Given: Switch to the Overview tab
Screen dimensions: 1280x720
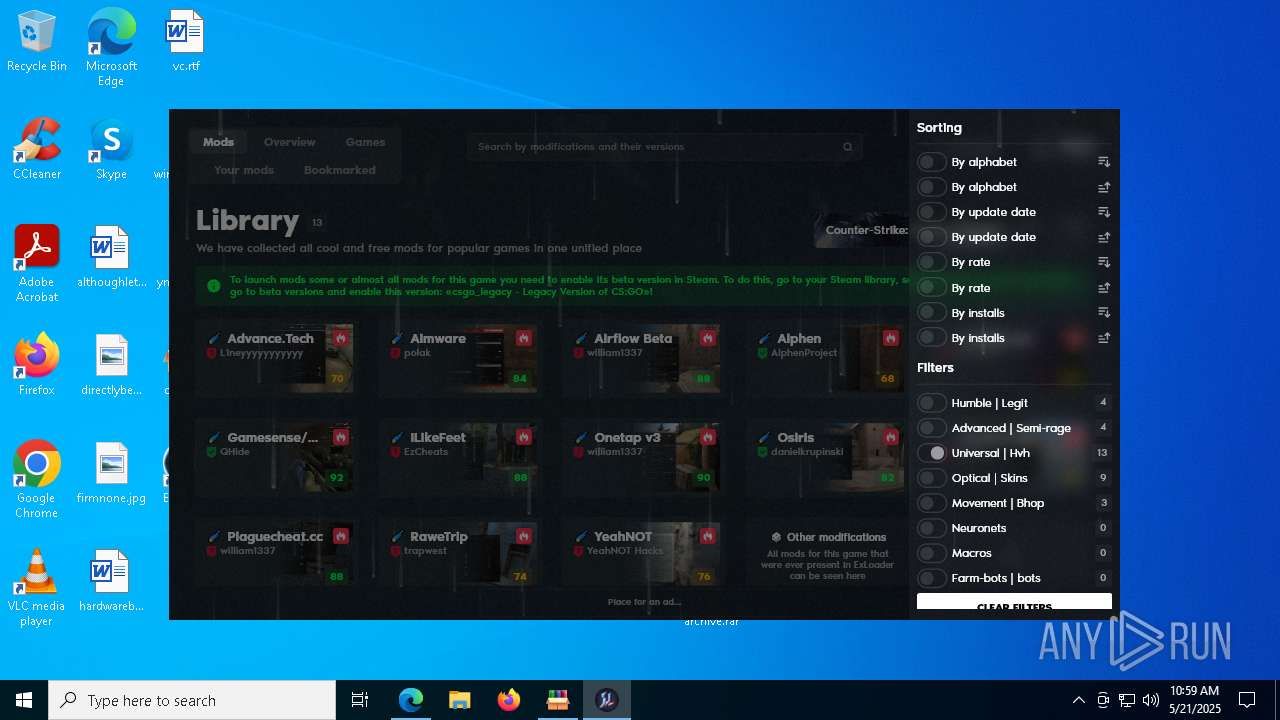Looking at the screenshot, I should click(x=289, y=142).
